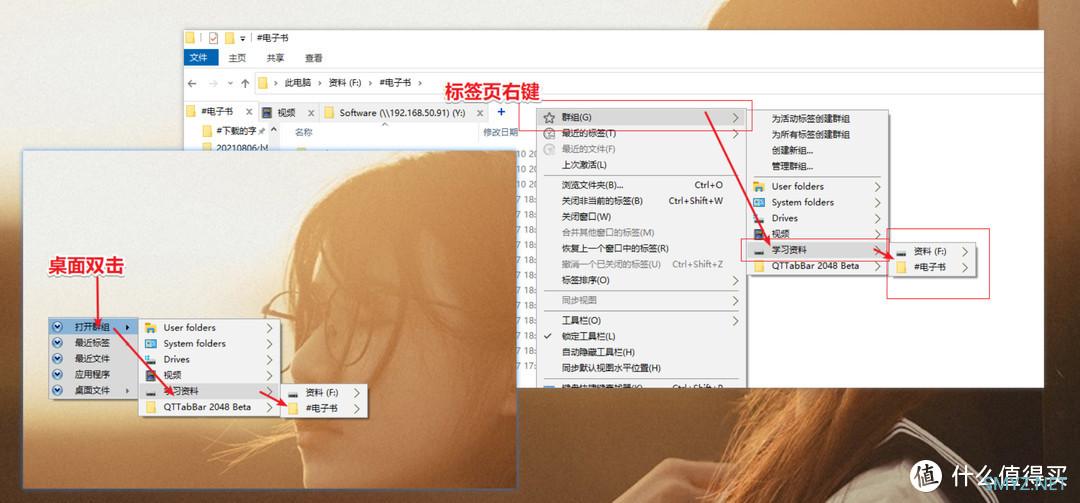Expand the 群组(G) submenu arrow
1080x503 pixels.
(x=736, y=118)
